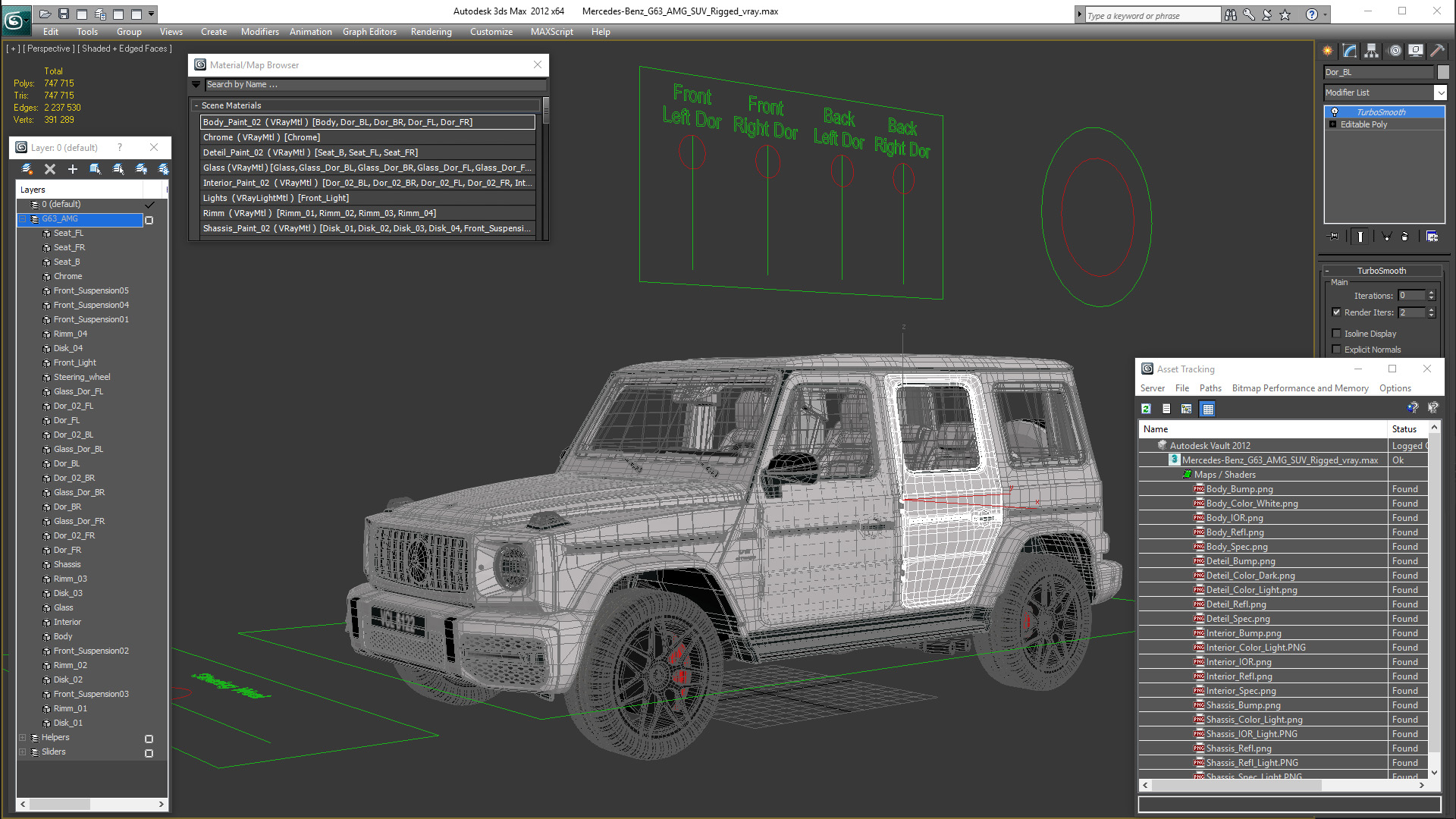Open the Create command panel tab

pyautogui.click(x=1328, y=51)
